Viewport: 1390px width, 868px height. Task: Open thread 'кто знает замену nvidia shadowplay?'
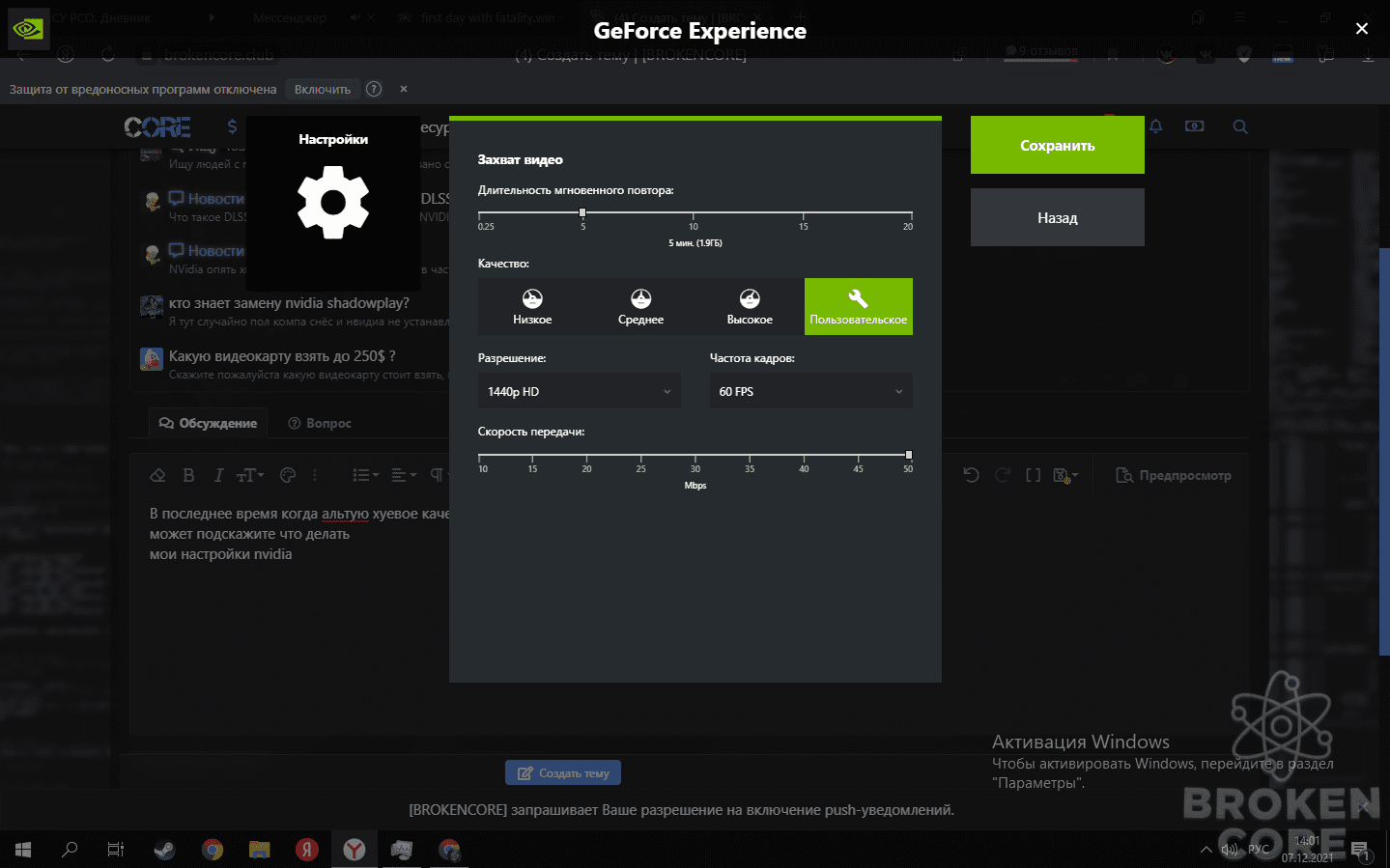[289, 303]
